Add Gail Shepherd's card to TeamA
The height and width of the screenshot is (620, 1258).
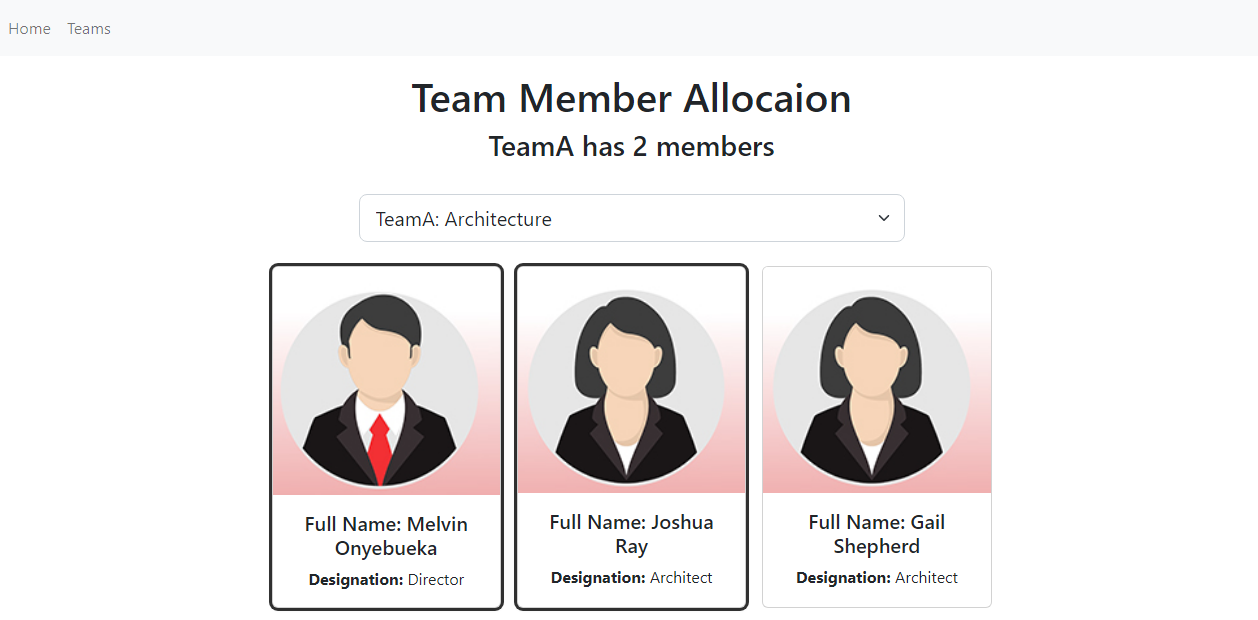[877, 437]
